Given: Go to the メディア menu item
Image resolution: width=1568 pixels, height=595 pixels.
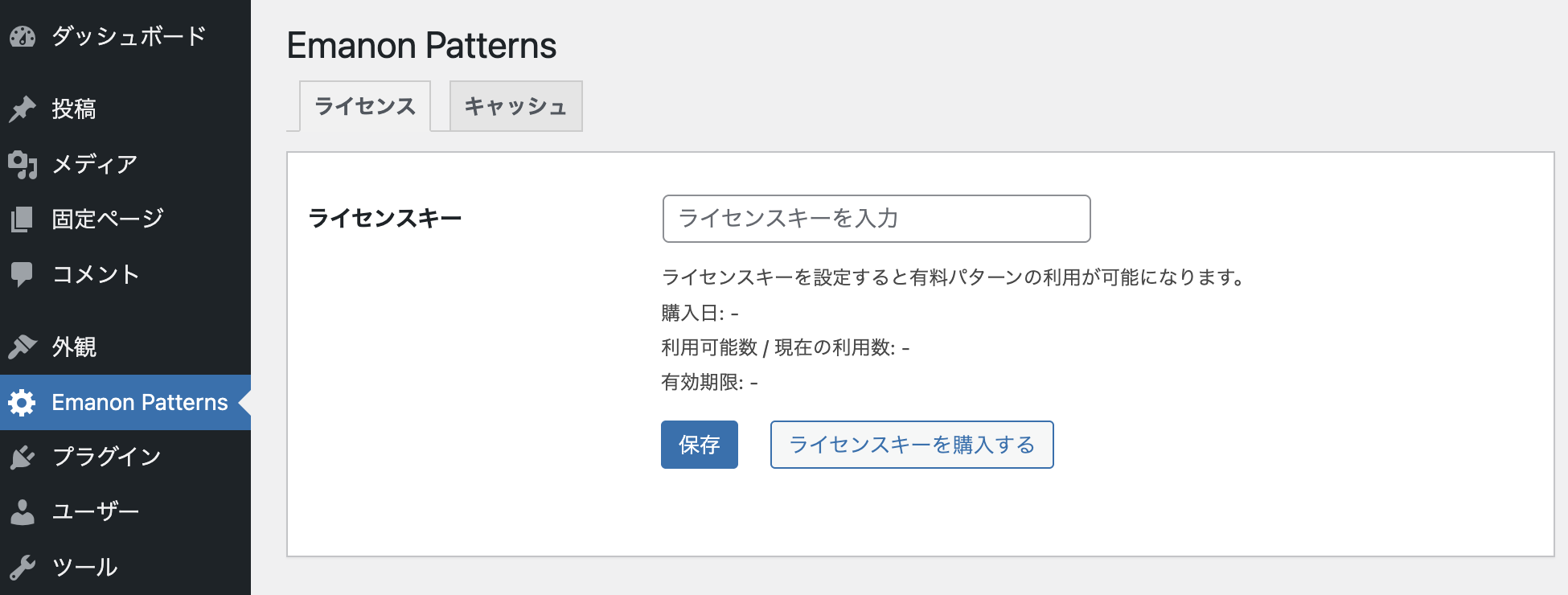Looking at the screenshot, I should (95, 164).
